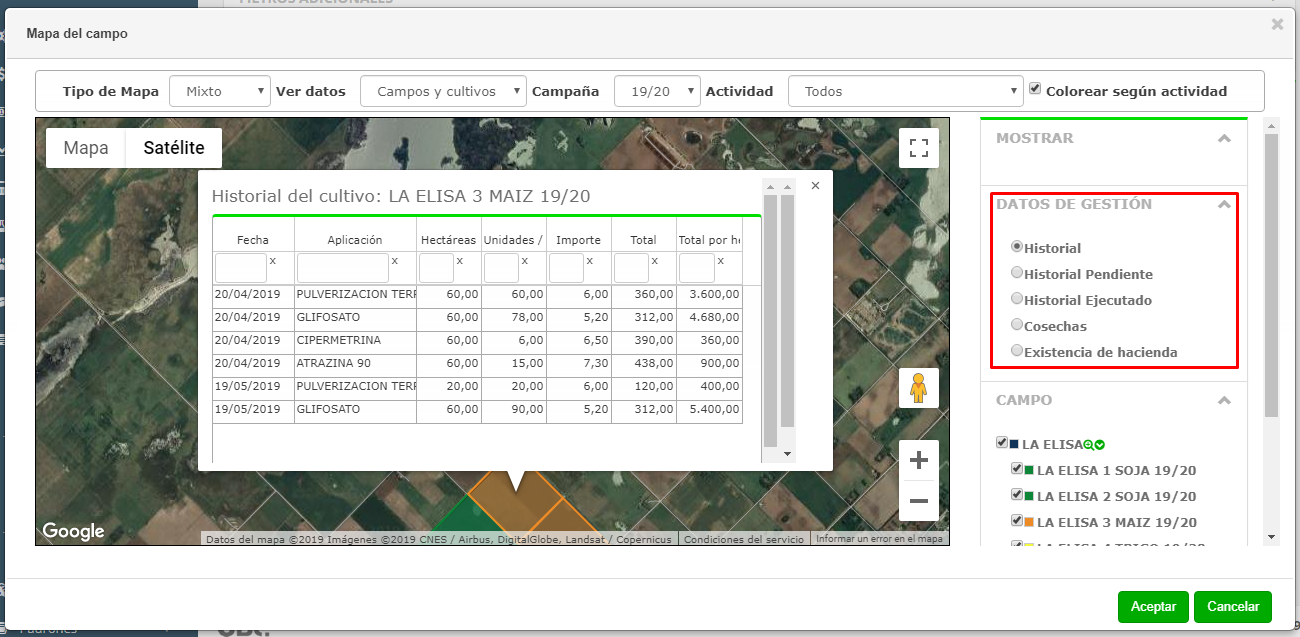Clear the Unidades filter with its x
Image resolution: width=1300 pixels, height=637 pixels.
pos(525,261)
